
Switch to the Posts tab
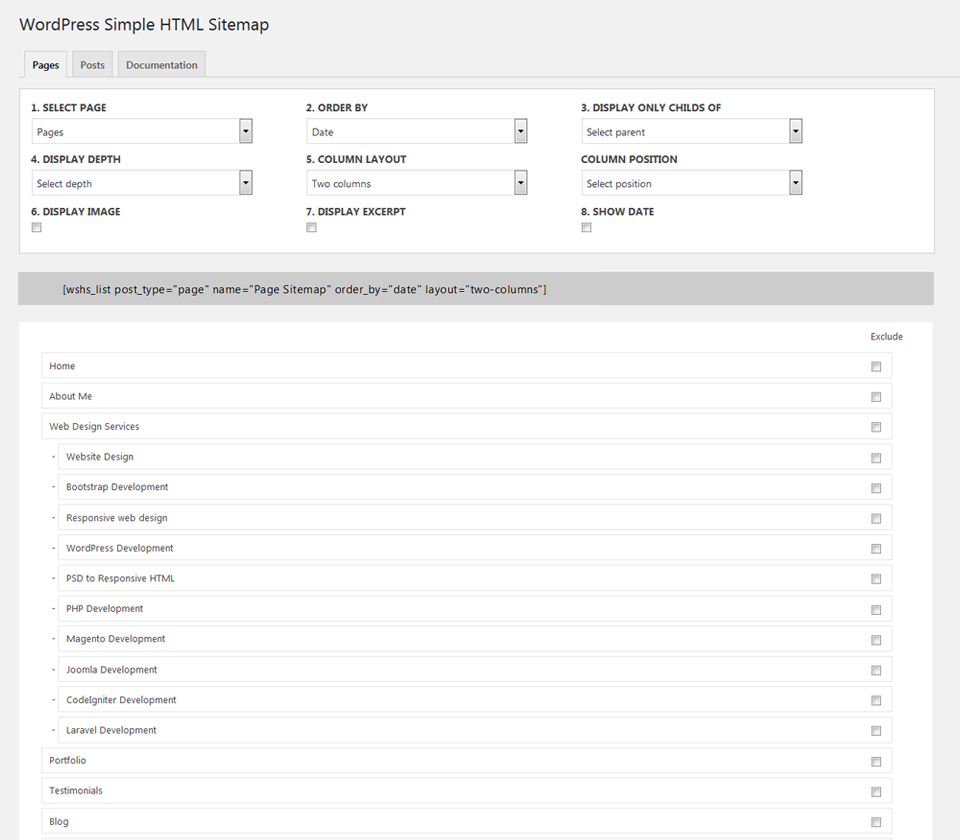tap(92, 65)
